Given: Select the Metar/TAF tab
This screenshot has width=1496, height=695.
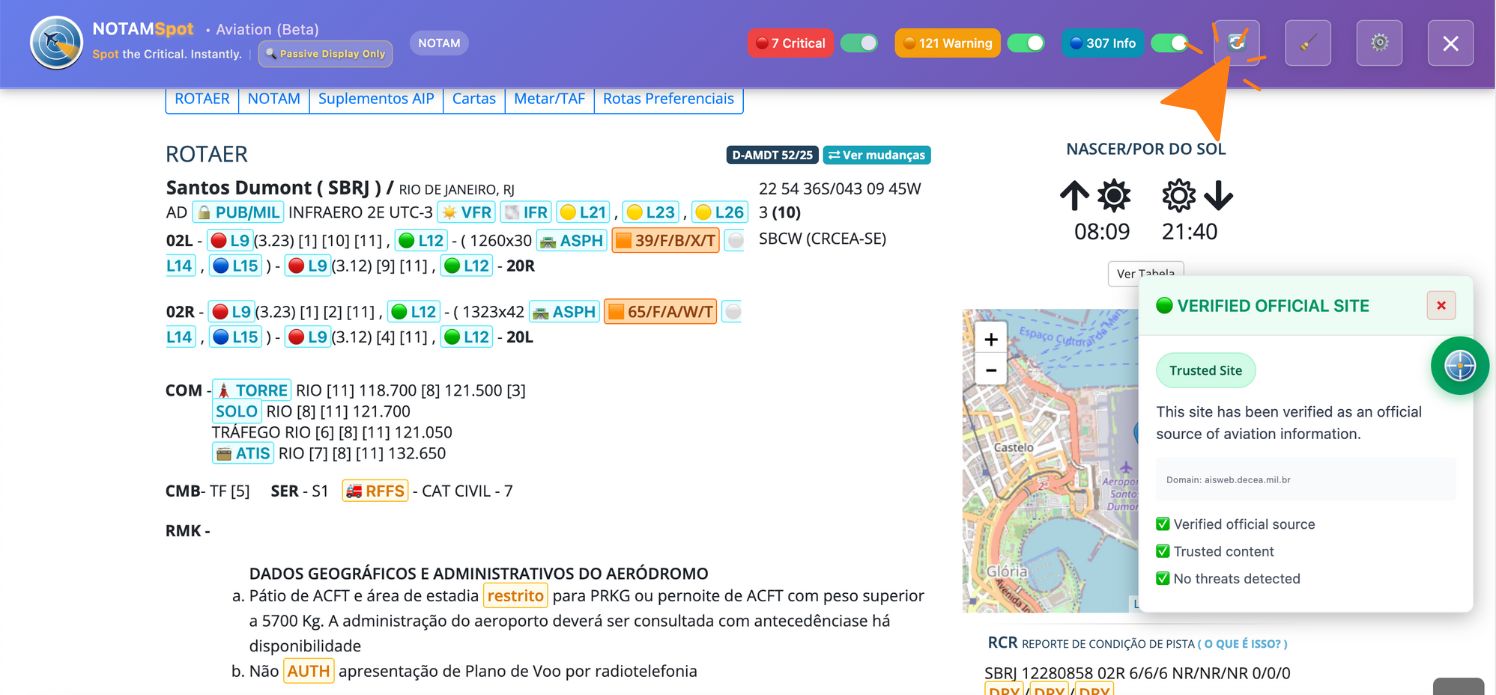Looking at the screenshot, I should [x=549, y=99].
